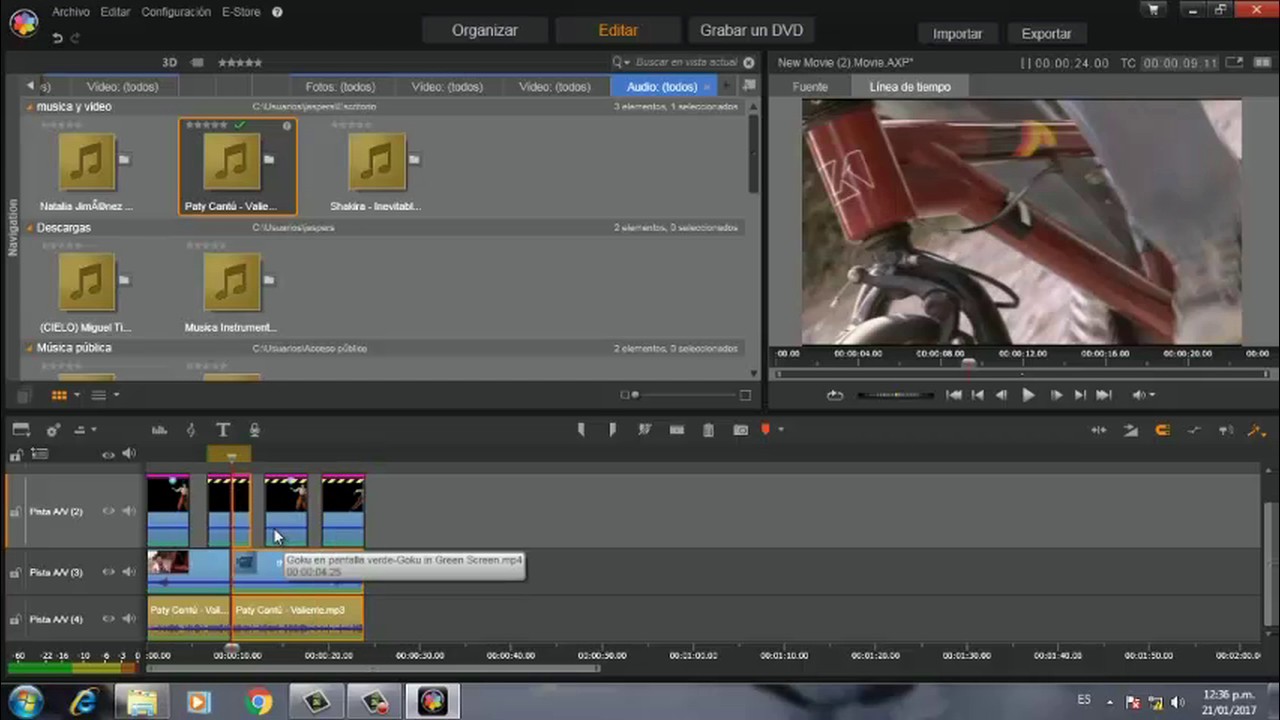Go to the Organizar section

click(484, 30)
